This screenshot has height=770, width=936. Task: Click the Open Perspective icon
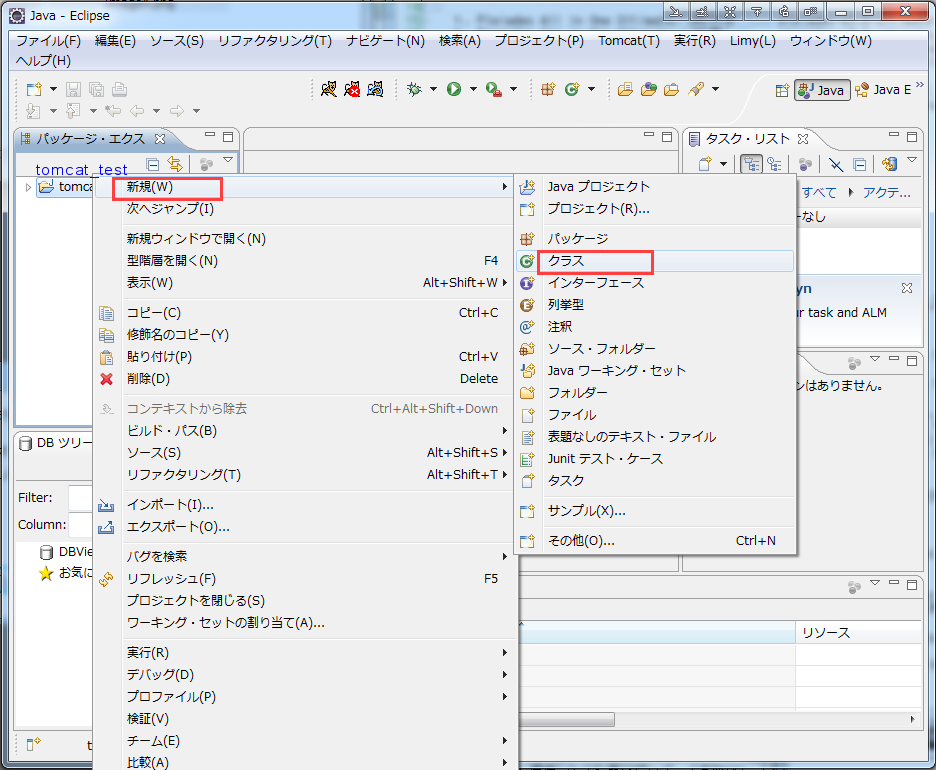(x=782, y=90)
